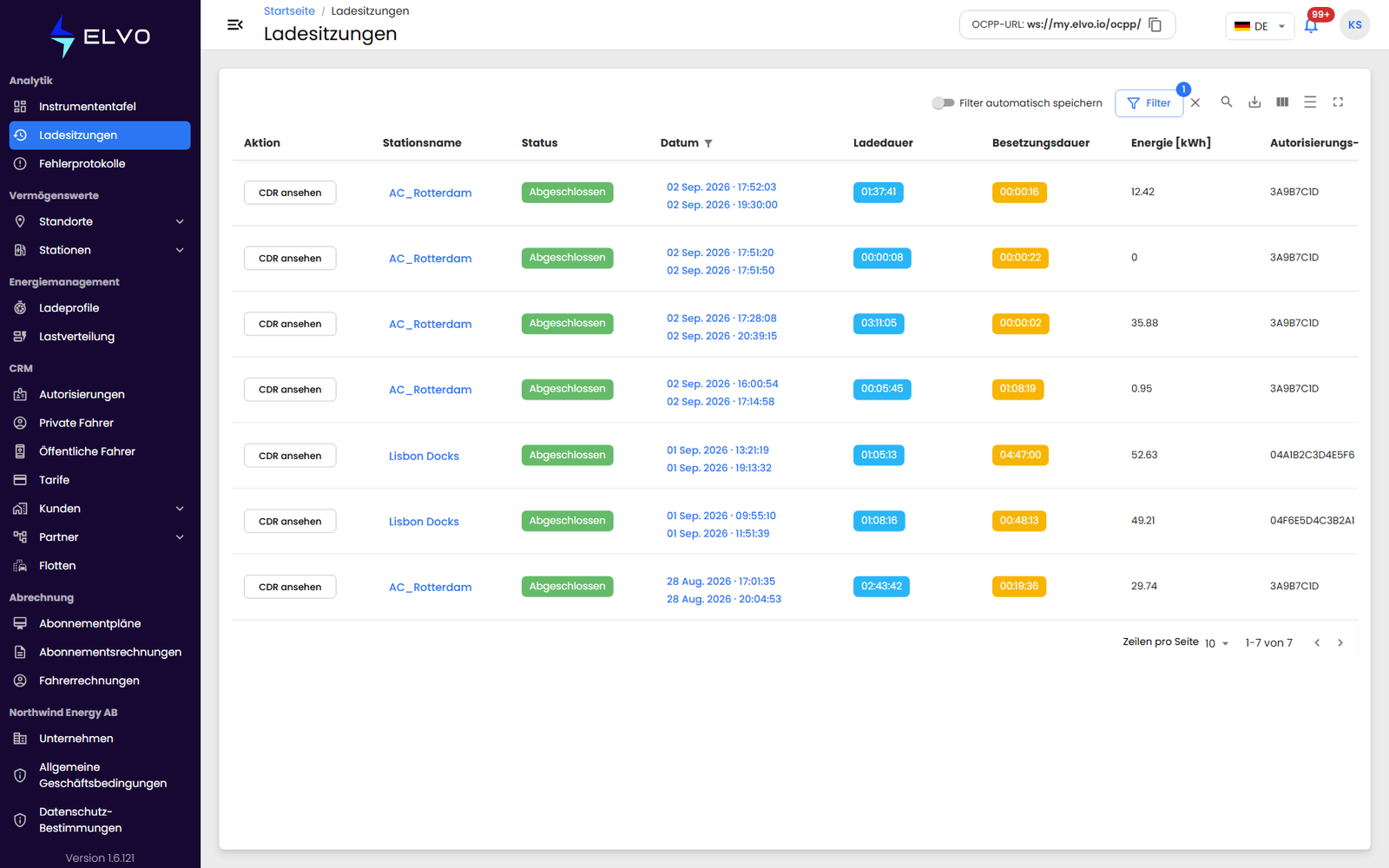Screen dimensions: 1389x868
Task: Collapse the sidebar with hamburger icon
Action: 234,24
